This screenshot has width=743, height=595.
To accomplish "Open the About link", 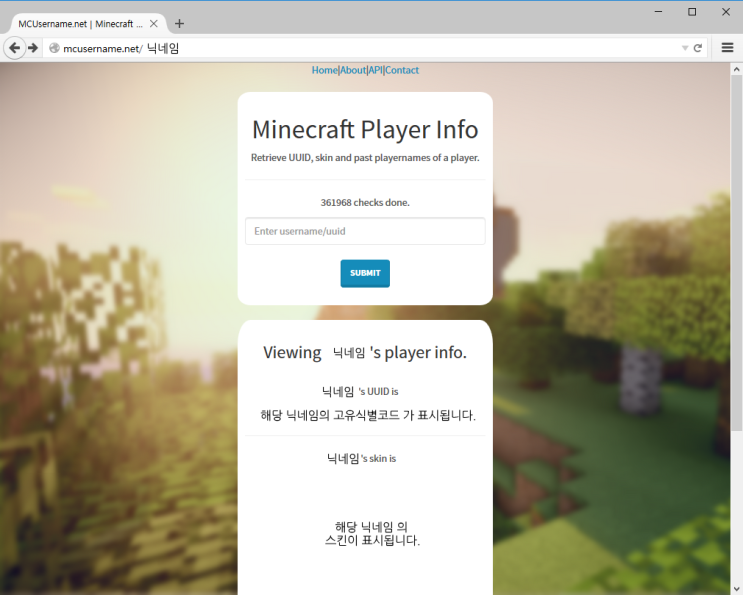I will pyautogui.click(x=353, y=70).
